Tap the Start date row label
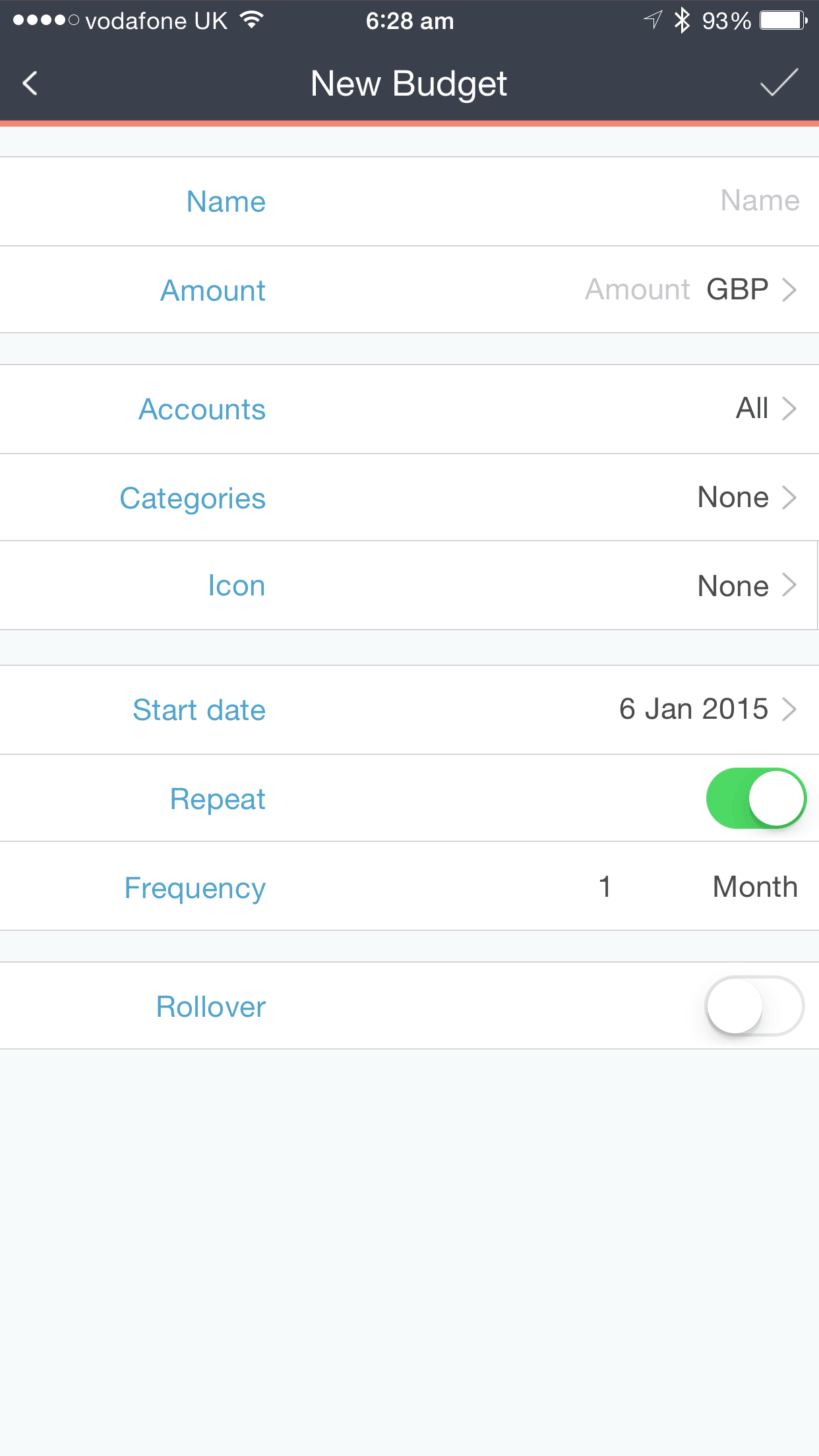This screenshot has width=819, height=1456. (x=199, y=710)
